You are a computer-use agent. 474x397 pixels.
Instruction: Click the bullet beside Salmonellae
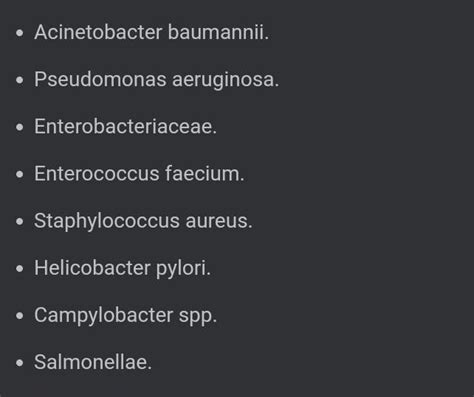point(20,363)
